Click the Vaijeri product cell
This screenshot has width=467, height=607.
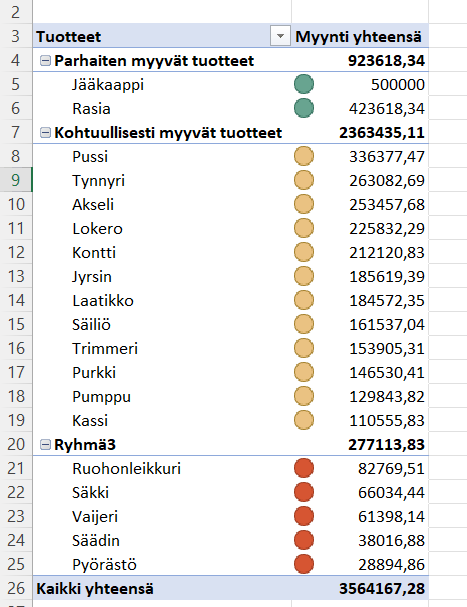[162, 516]
